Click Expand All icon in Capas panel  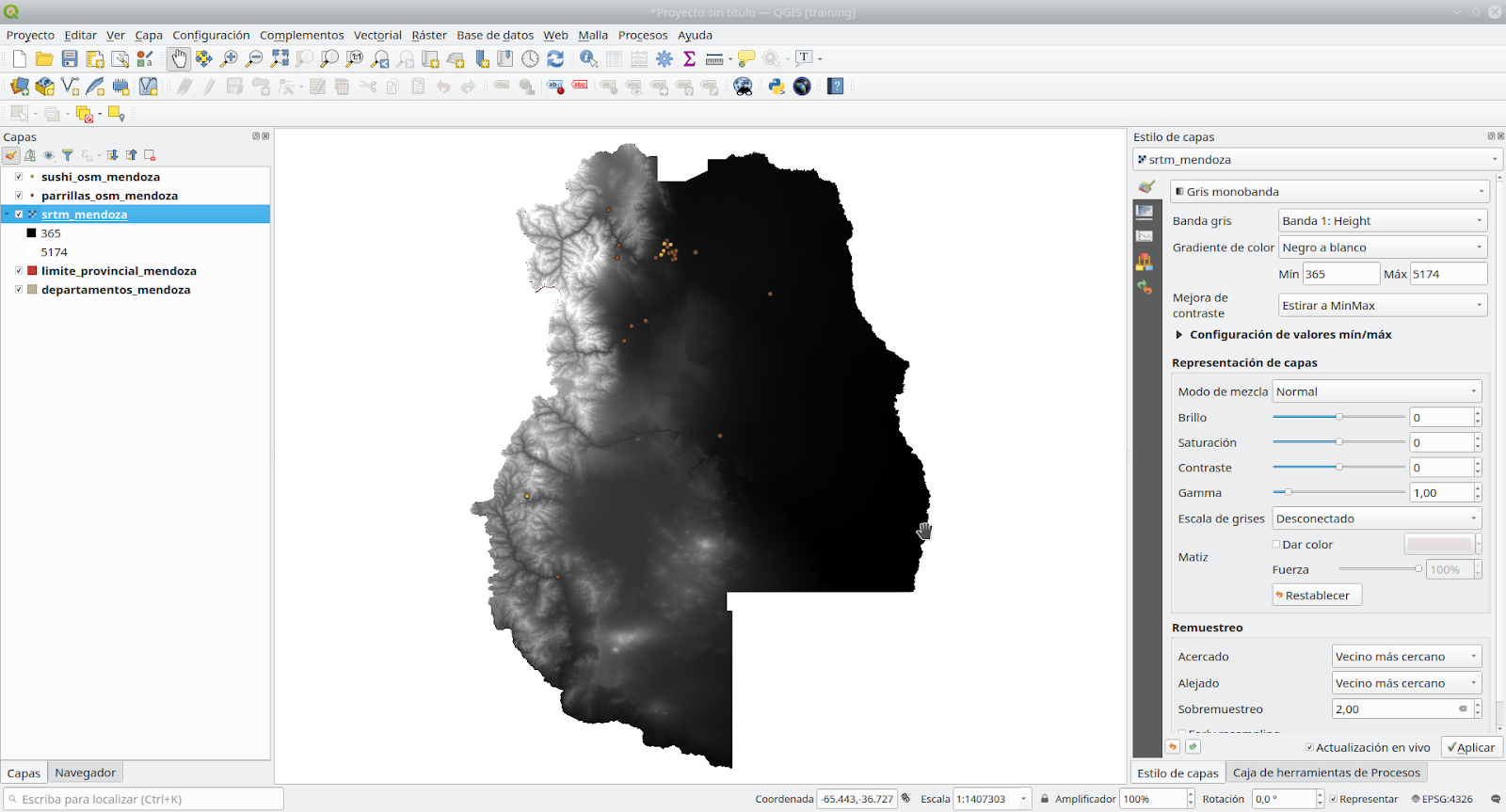click(112, 155)
